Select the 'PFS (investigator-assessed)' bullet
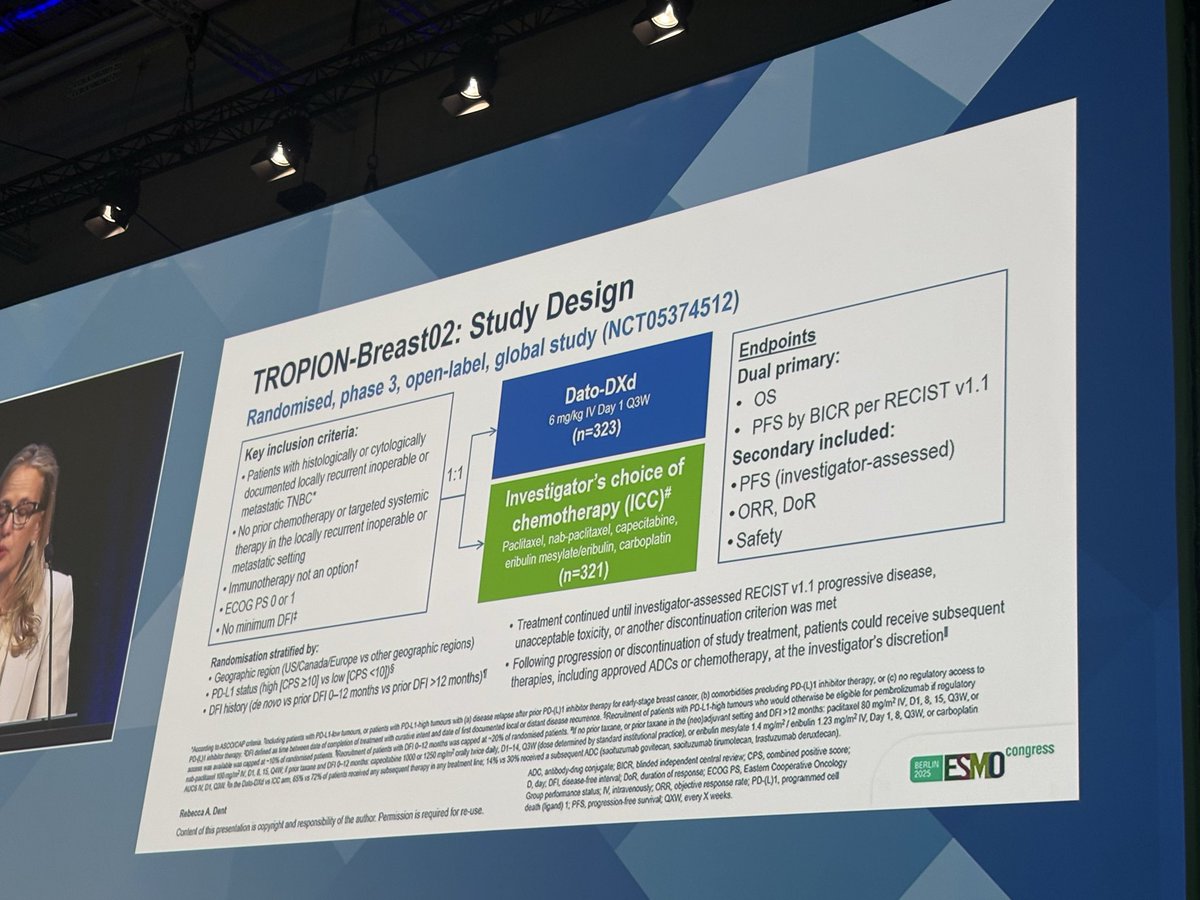1200x900 pixels. (x=844, y=467)
